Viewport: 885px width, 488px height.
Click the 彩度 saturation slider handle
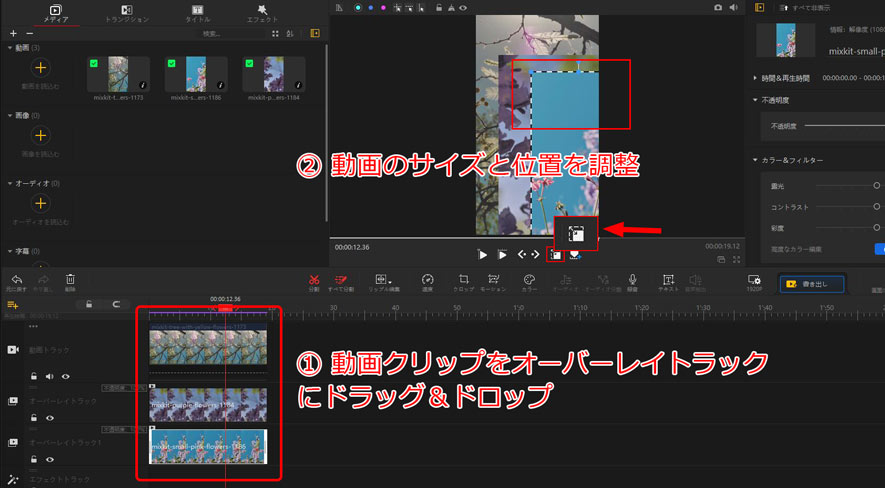coord(877,227)
